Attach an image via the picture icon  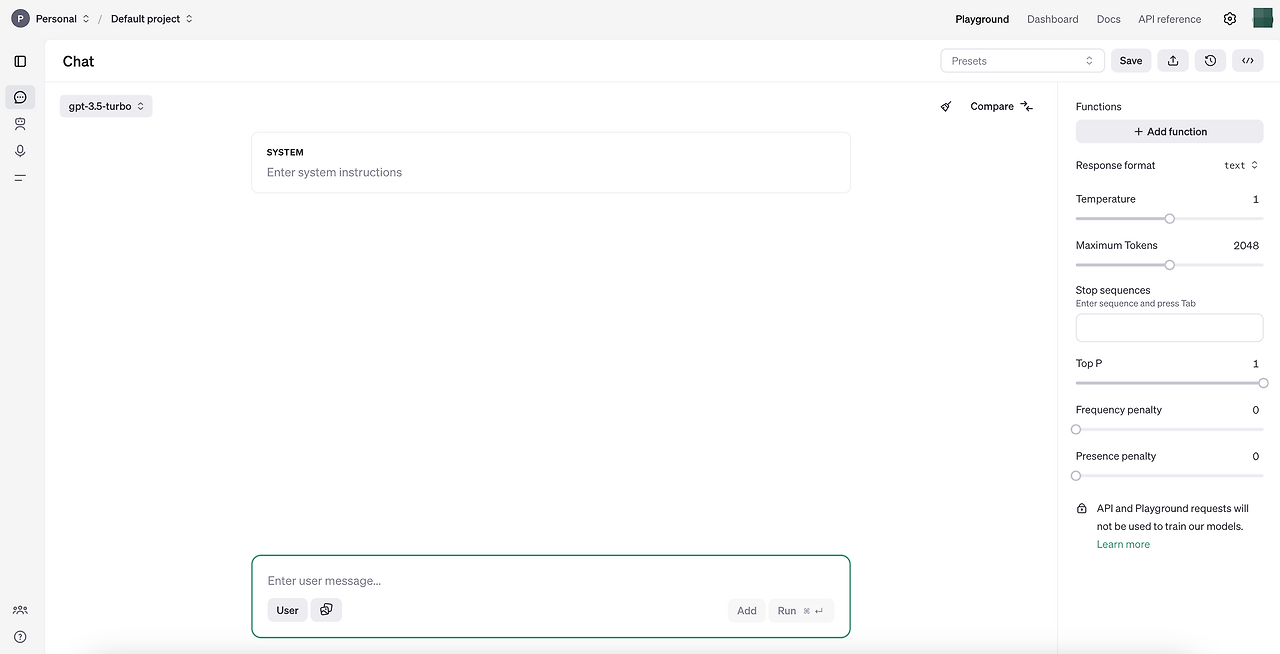(x=326, y=609)
